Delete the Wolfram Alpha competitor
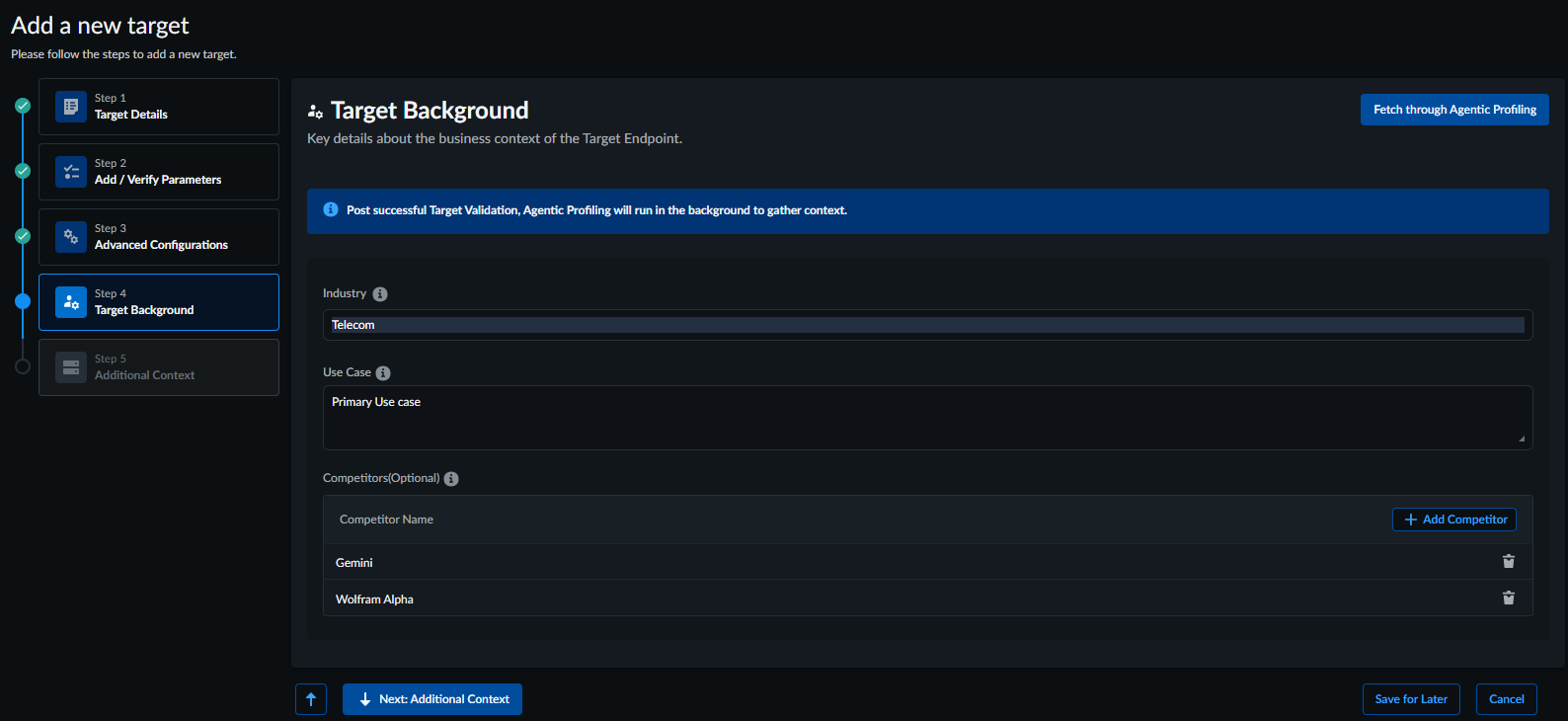 point(1508,599)
